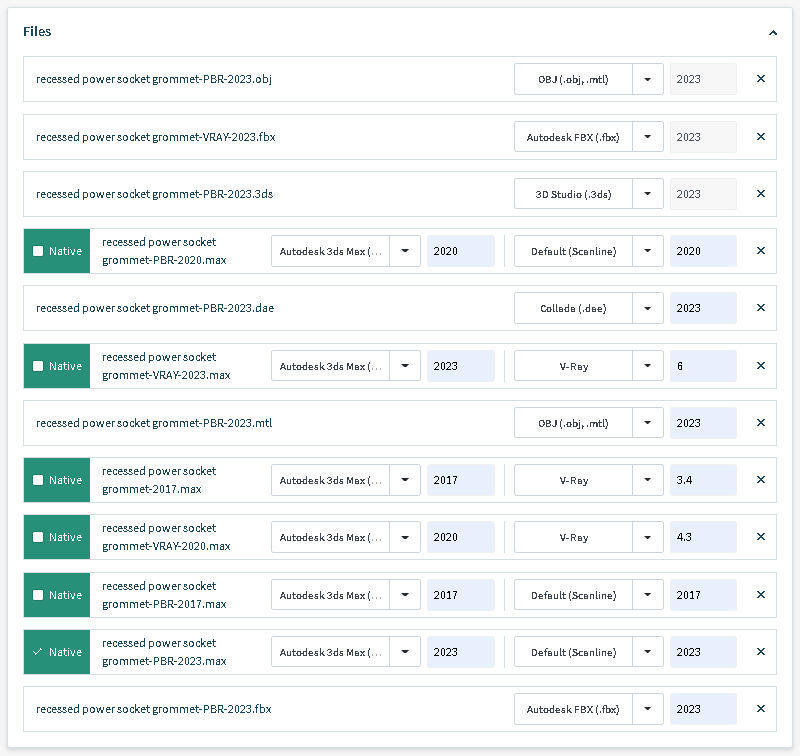Remove the grommet-PBR-2023.dae file
800x756 pixels.
[760, 308]
